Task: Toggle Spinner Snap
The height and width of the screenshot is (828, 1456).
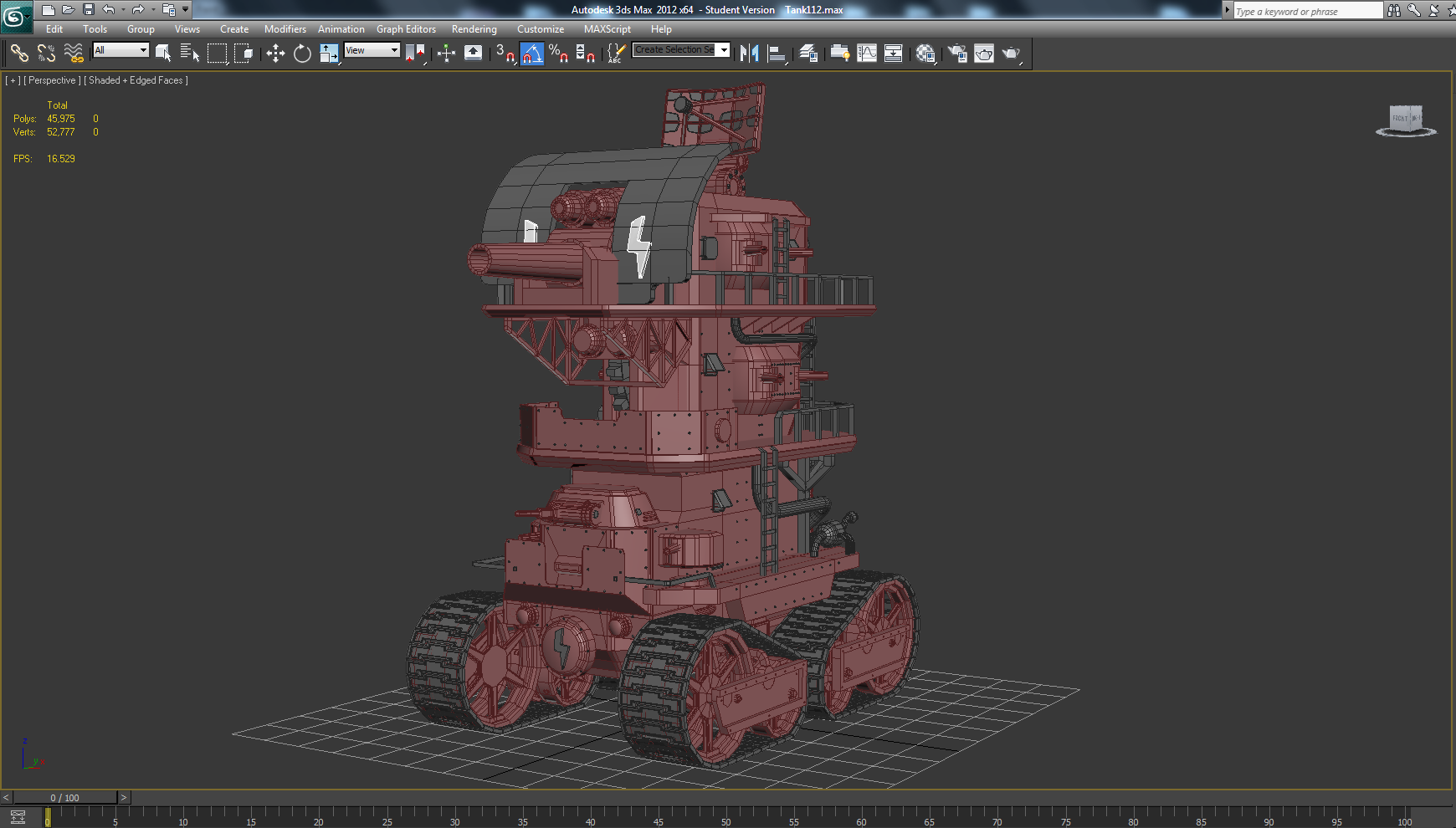Action: [x=586, y=54]
